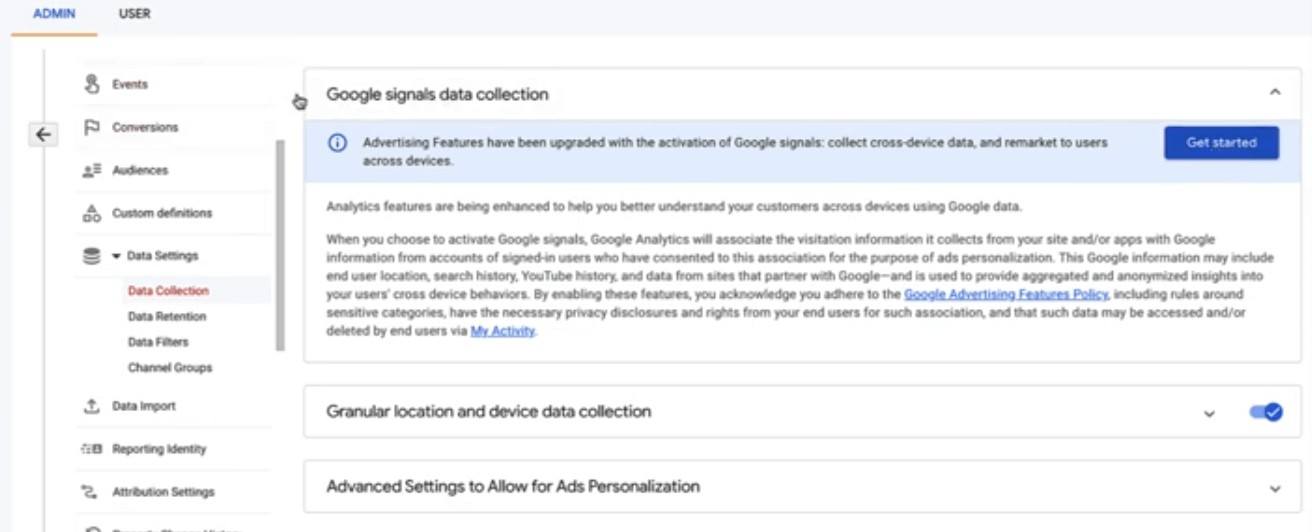Click the Reporting Identity icon
Screen dimensions: 1312x532
92,449
